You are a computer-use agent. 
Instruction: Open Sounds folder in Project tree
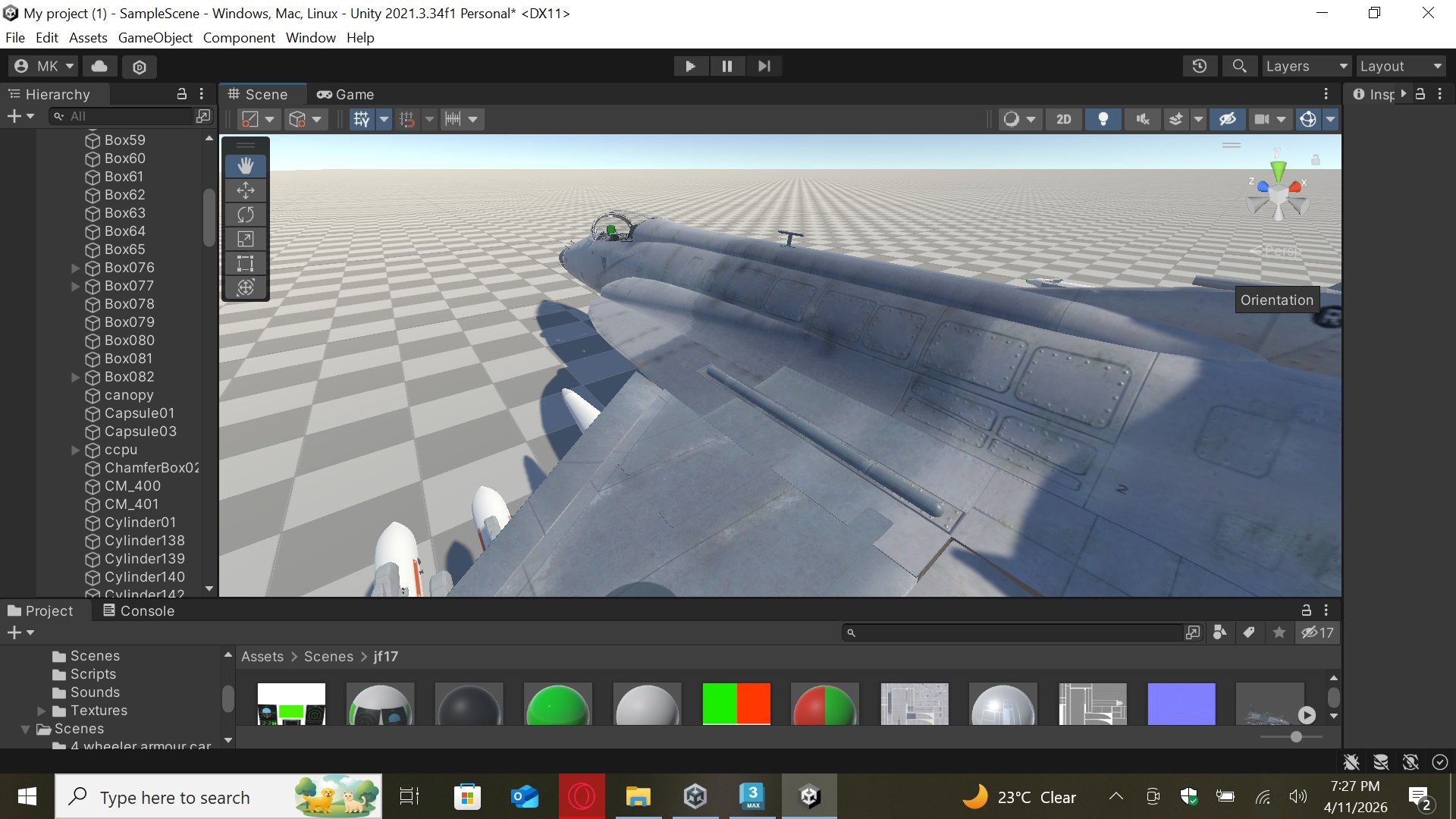coord(95,692)
